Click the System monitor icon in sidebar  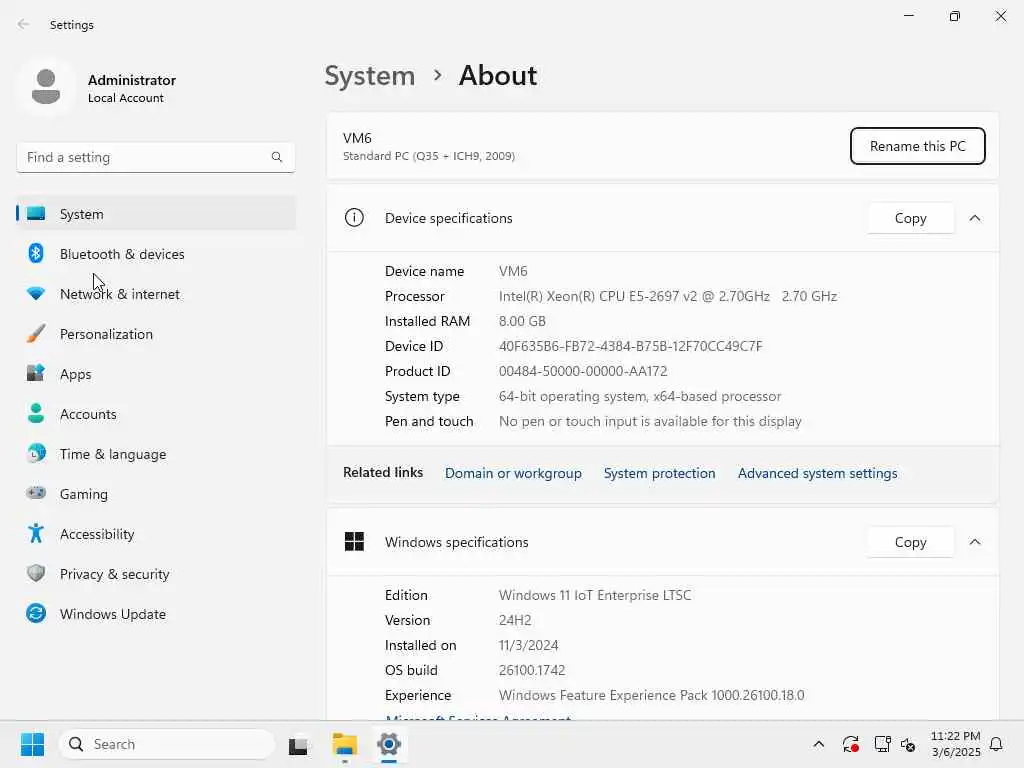[36, 214]
